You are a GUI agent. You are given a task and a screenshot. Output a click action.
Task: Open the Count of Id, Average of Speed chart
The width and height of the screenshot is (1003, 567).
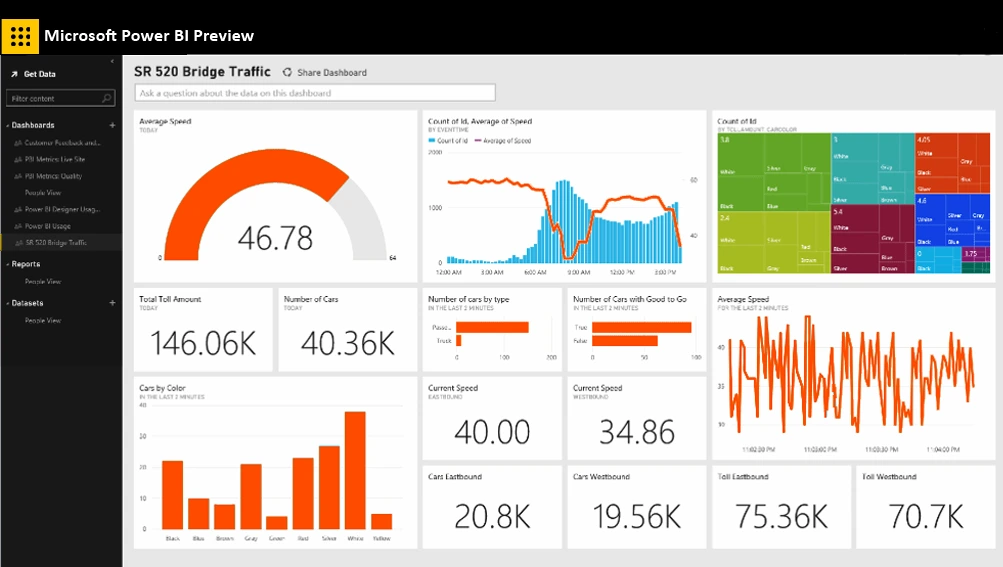click(564, 196)
